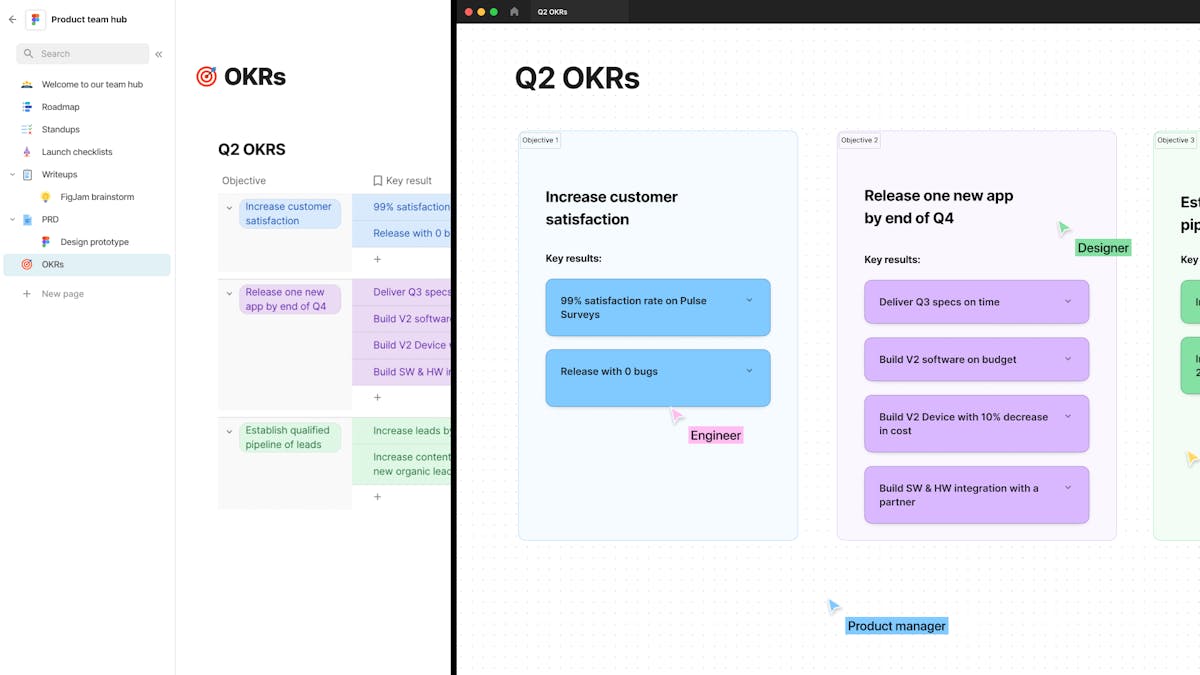Collapse the PRD section in the sidebar
Viewport: 1200px width, 675px height.
pos(13,220)
